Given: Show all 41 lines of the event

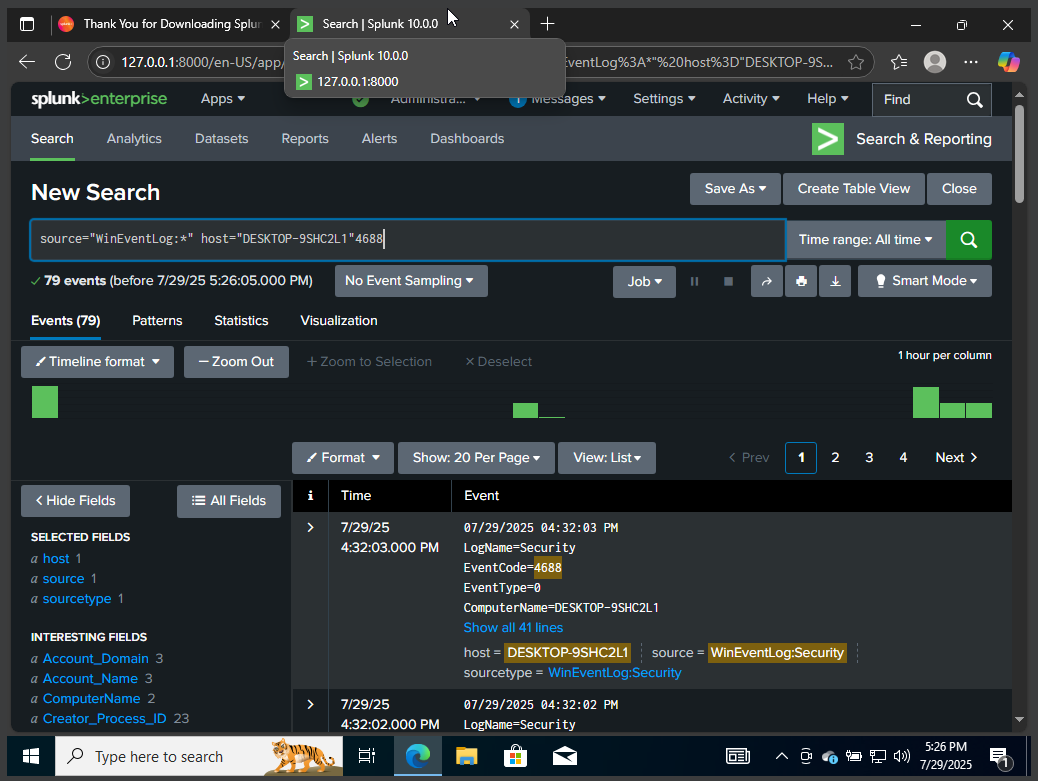Looking at the screenshot, I should pos(513,627).
